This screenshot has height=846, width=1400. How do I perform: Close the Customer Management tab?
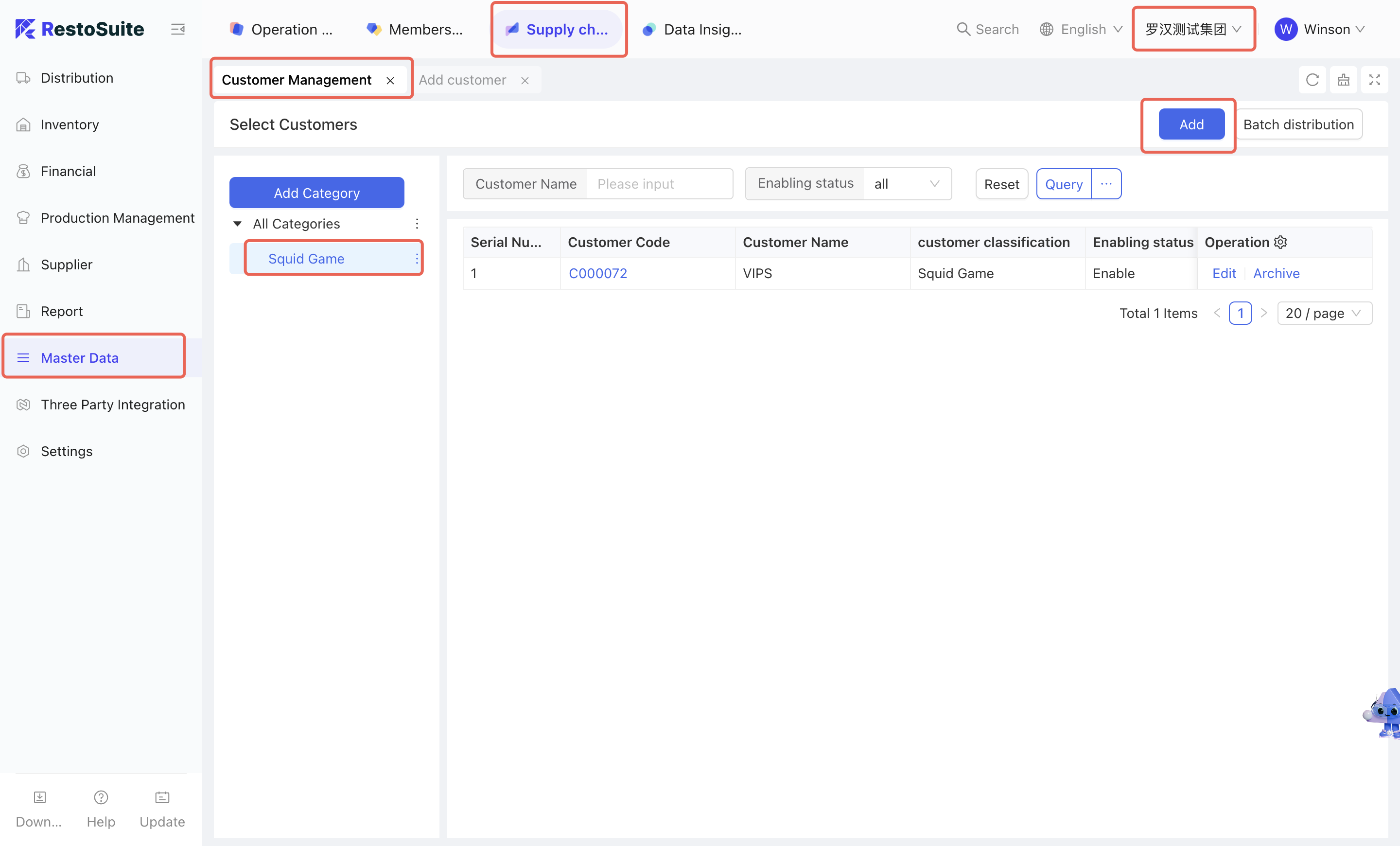390,81
